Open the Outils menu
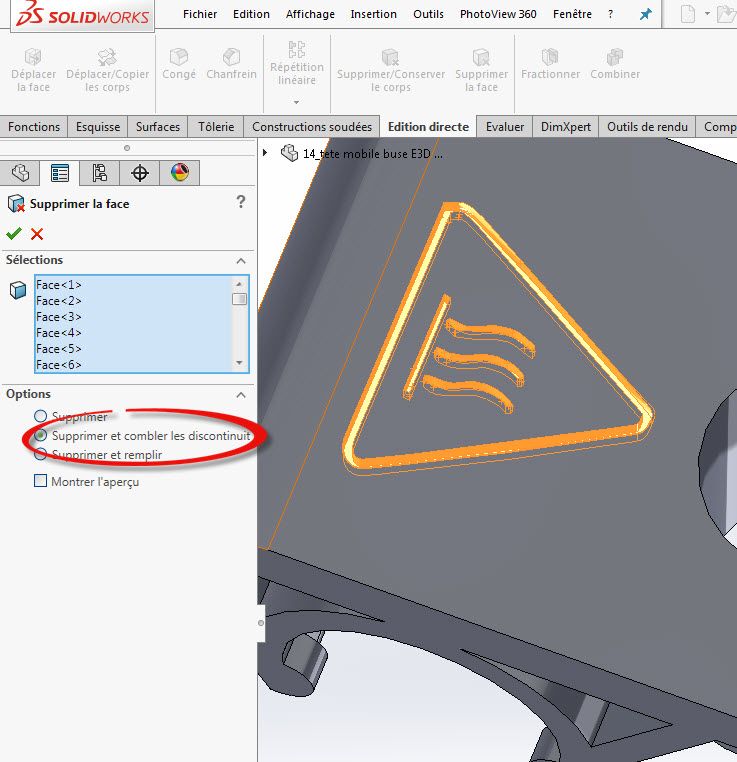Screen dimensions: 737x762 (428, 14)
